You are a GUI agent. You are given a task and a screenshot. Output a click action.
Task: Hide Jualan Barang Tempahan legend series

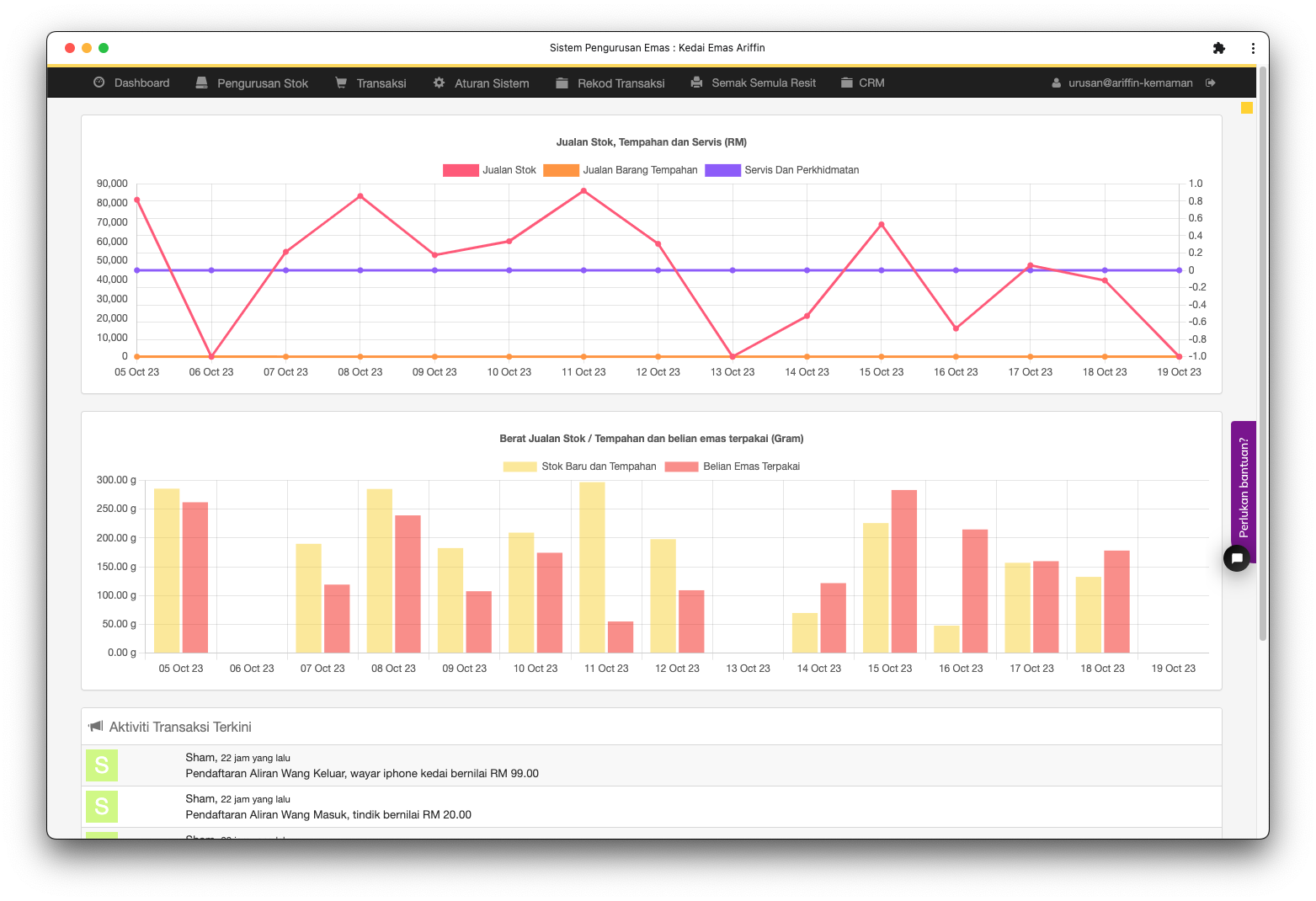(621, 170)
